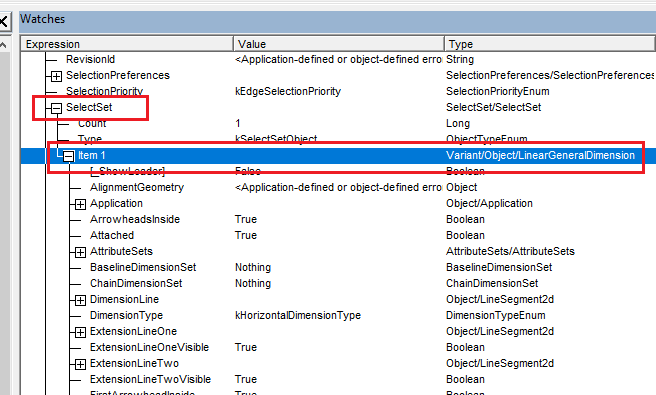This screenshot has height=395, width=656.
Task: Click the Count value 1
Action: tap(238, 123)
